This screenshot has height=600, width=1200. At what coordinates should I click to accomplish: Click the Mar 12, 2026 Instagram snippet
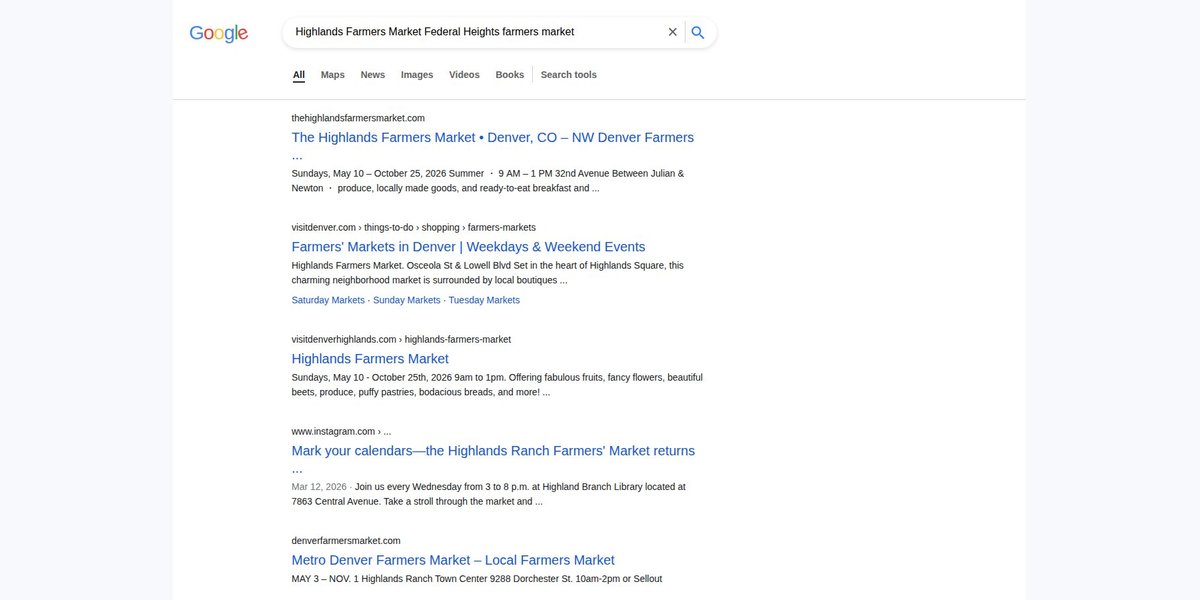click(x=489, y=494)
